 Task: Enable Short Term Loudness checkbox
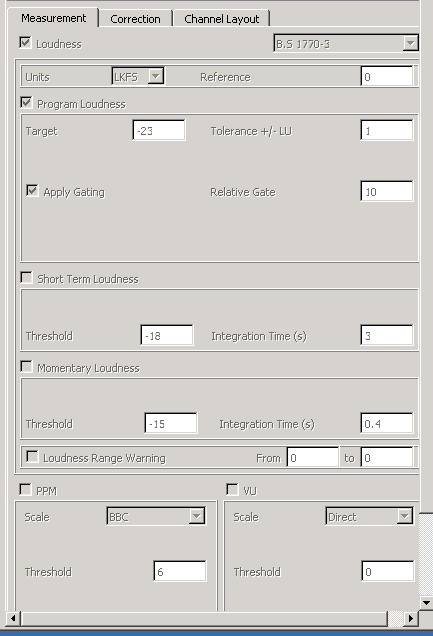click(26, 278)
